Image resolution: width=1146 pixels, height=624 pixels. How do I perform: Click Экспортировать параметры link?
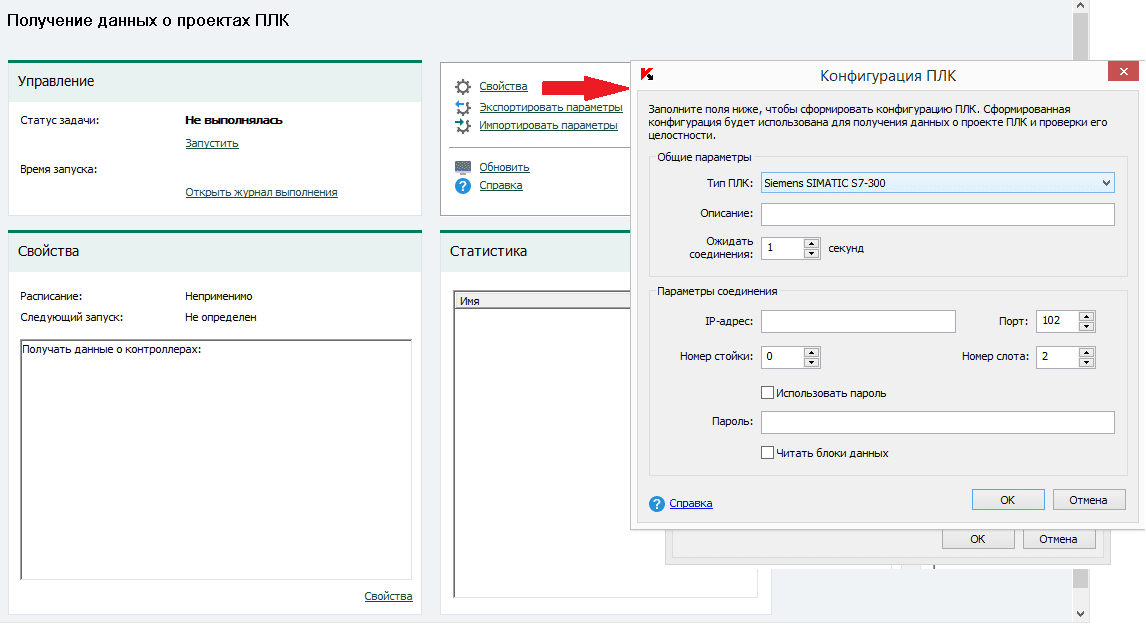click(x=551, y=107)
